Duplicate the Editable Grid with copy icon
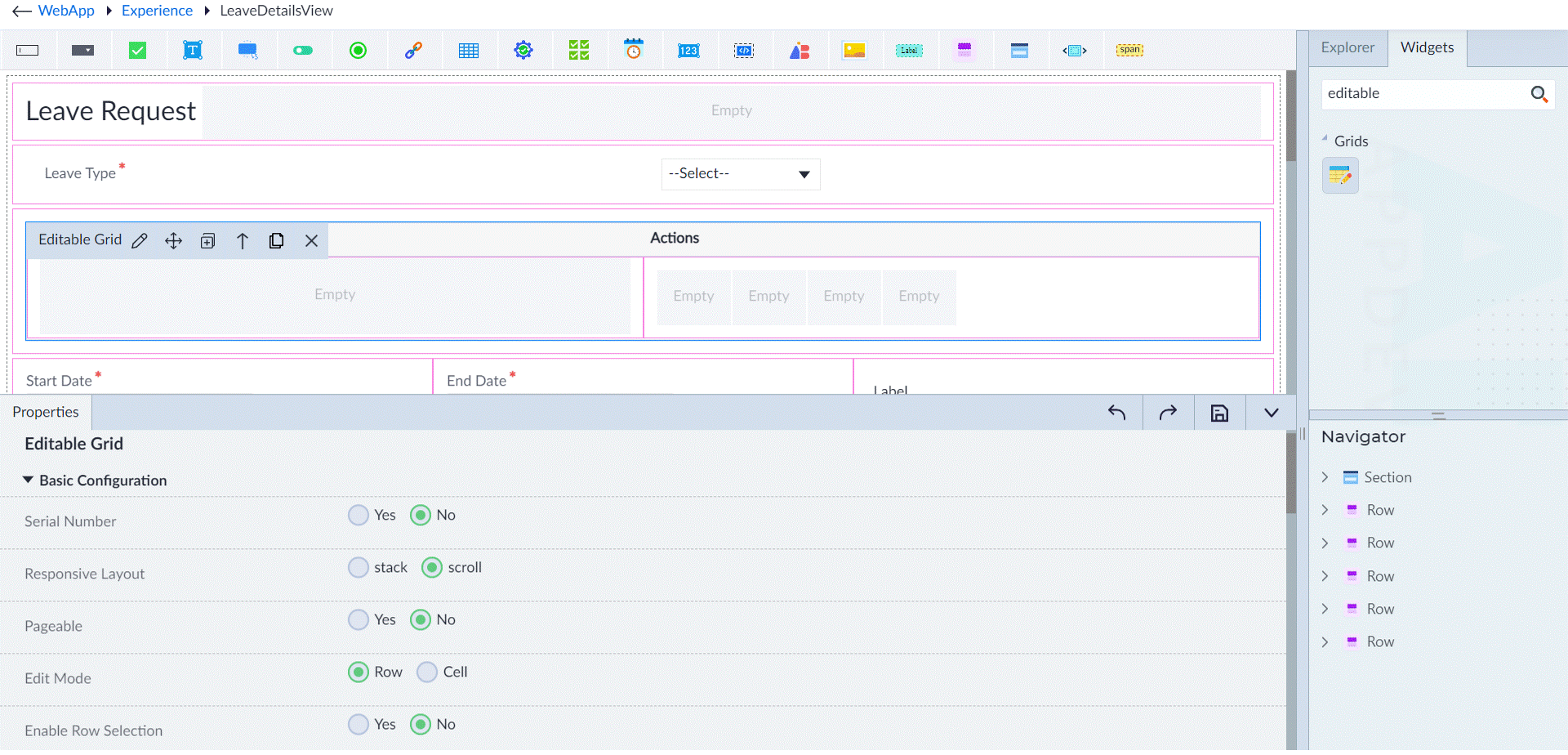The width and height of the screenshot is (1568, 755). point(276,241)
